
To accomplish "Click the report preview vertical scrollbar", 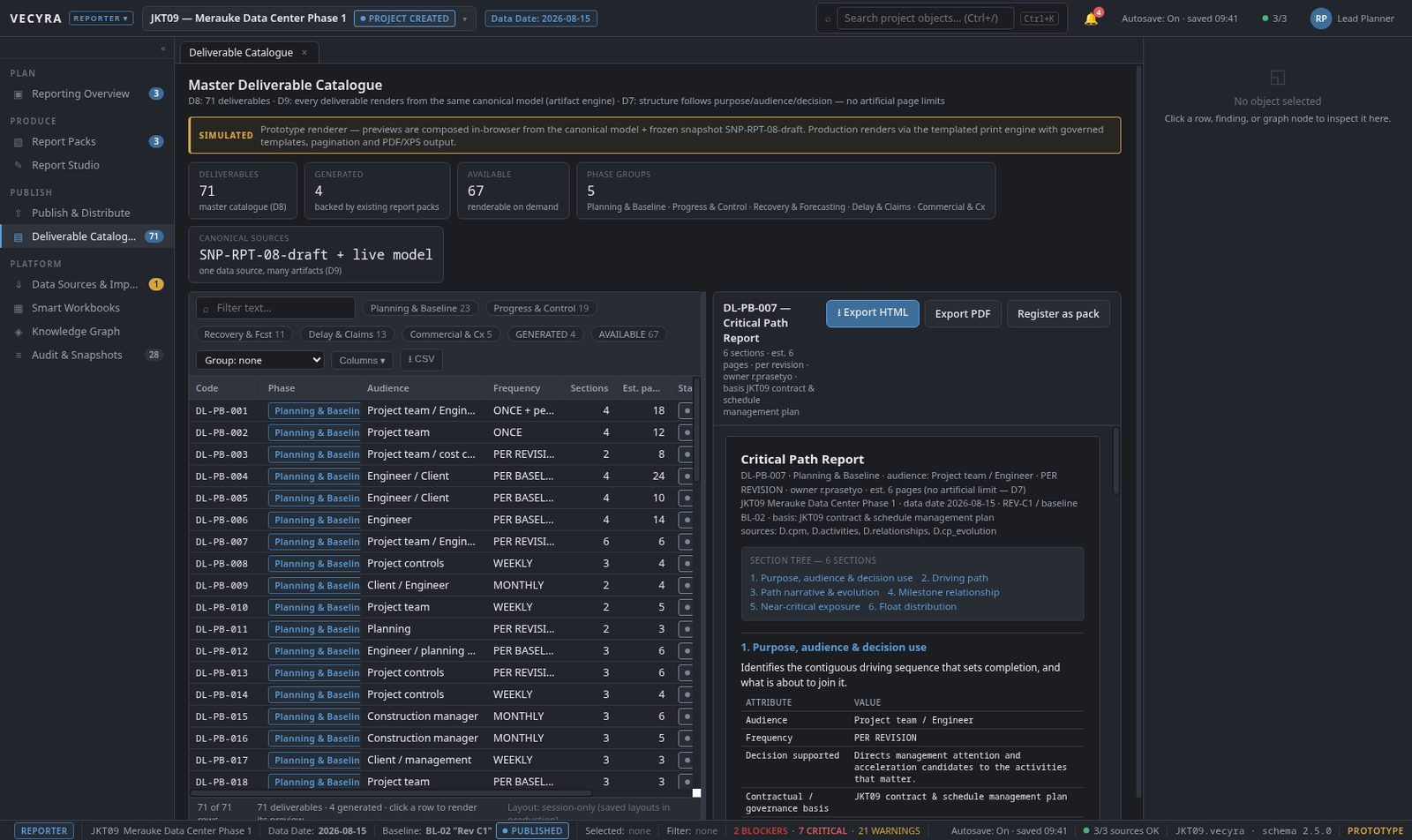I will coord(1115,461).
